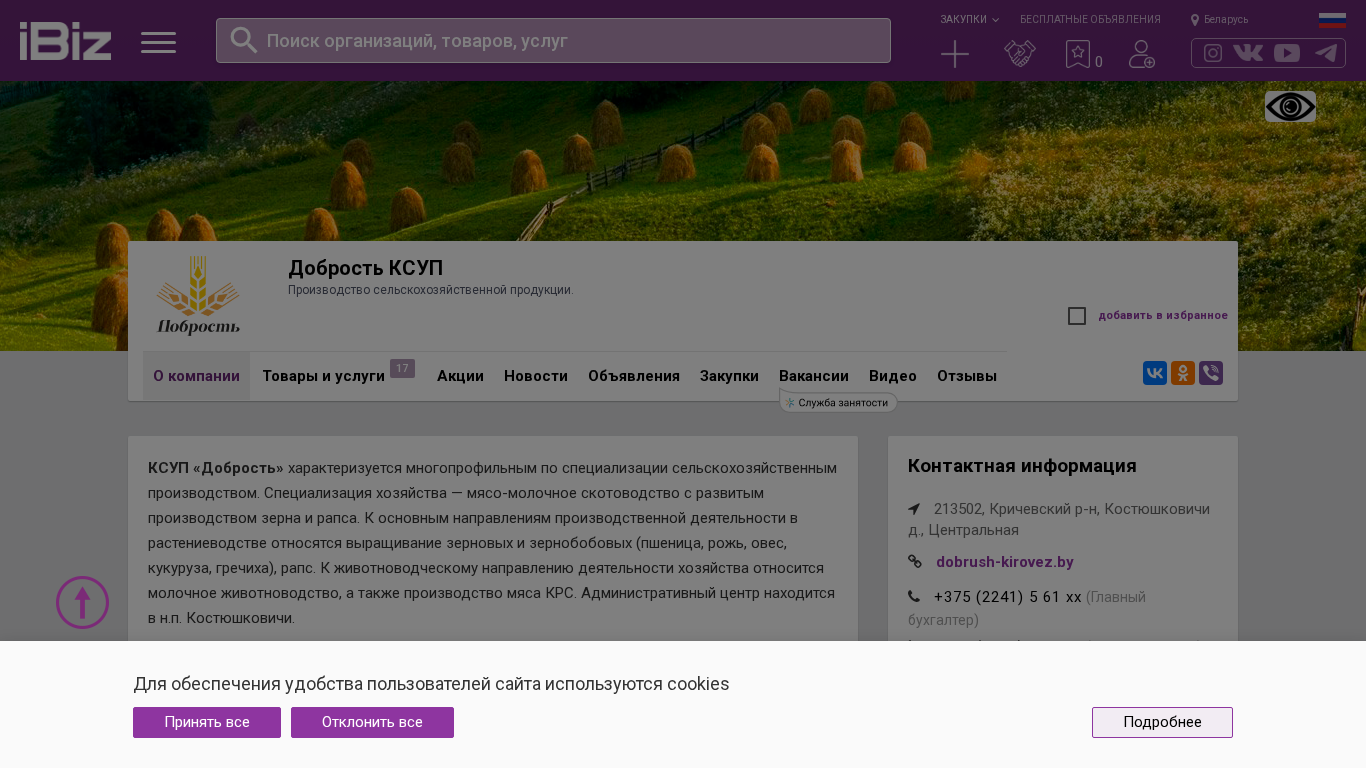Open the Instagram social link
The width and height of the screenshot is (1366, 768).
[1213, 53]
